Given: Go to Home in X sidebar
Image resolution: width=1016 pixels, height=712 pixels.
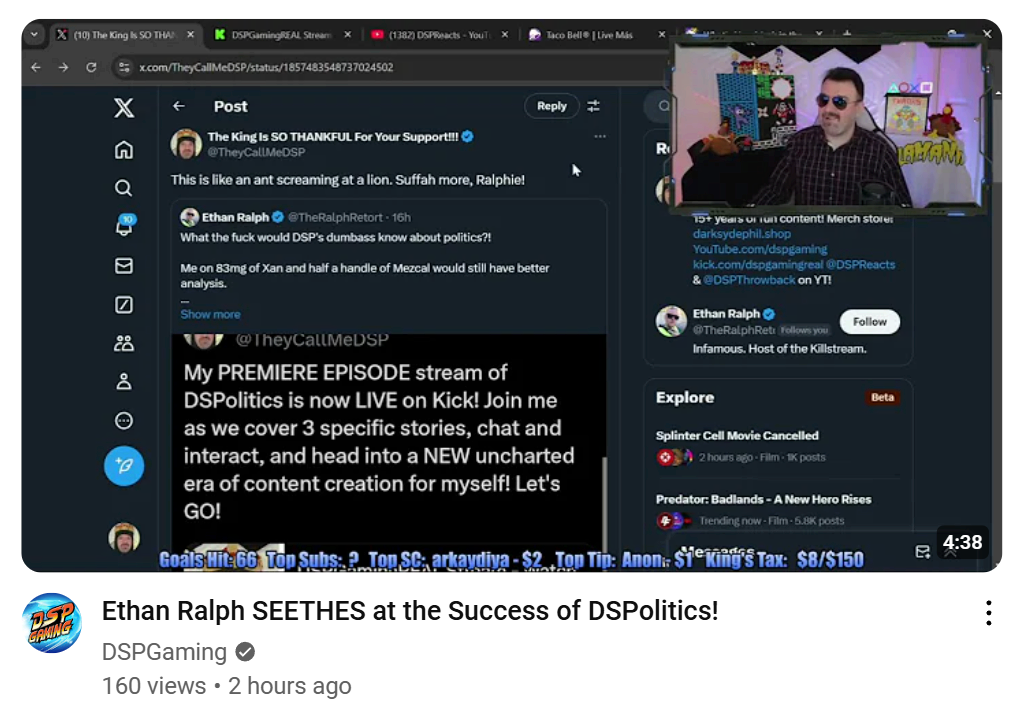Looking at the screenshot, I should 124,150.
